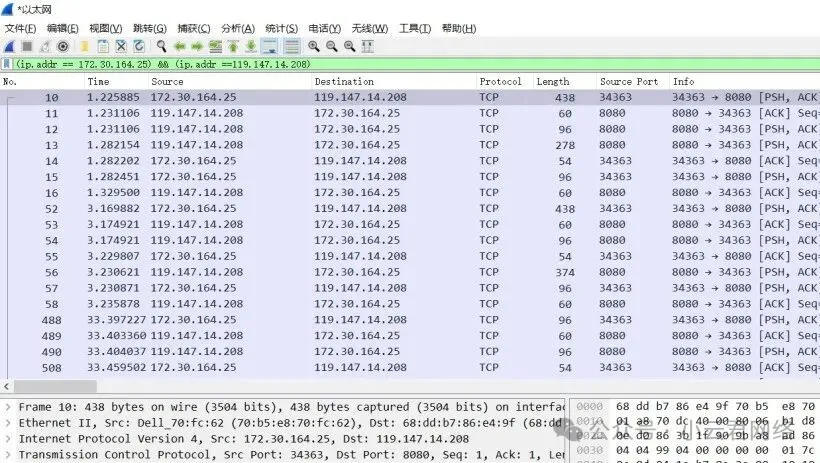This screenshot has height=463, width=820.
Task: Open capture options gear icon
Action: [x=63, y=46]
